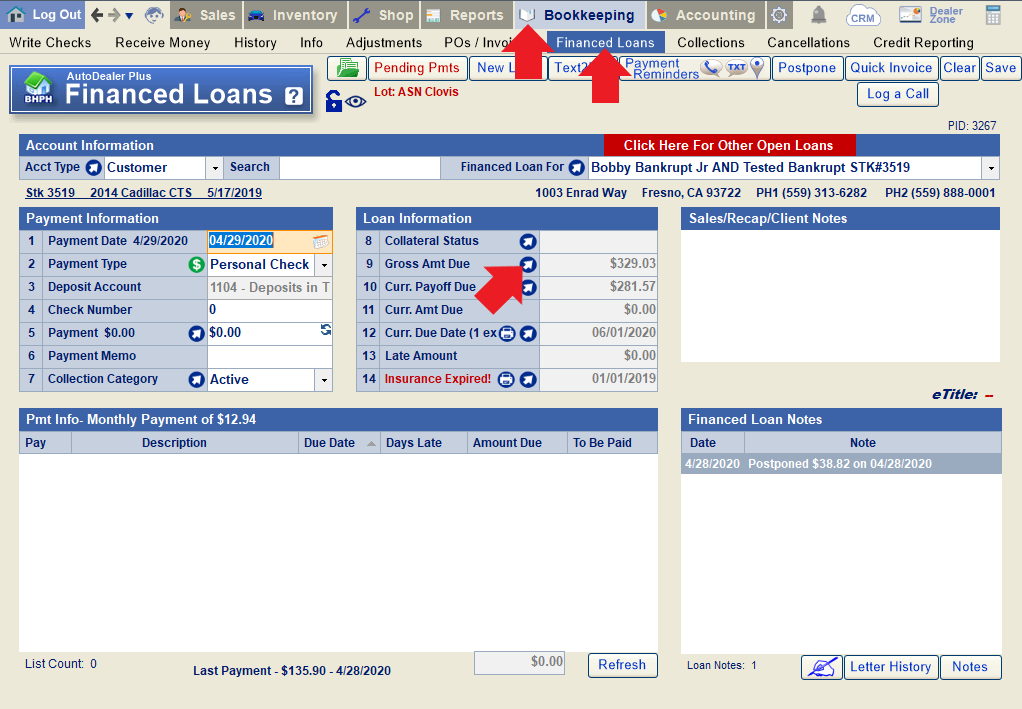Open the CRM cloud icon
The height and width of the screenshot is (709, 1022).
pyautogui.click(x=862, y=15)
